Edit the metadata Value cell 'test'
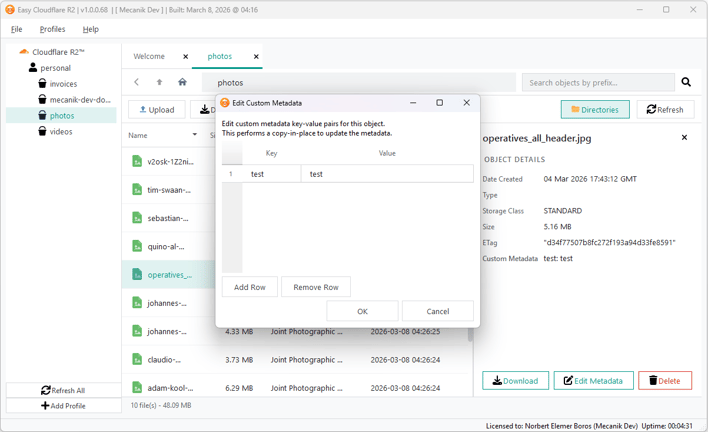 pyautogui.click(x=387, y=174)
